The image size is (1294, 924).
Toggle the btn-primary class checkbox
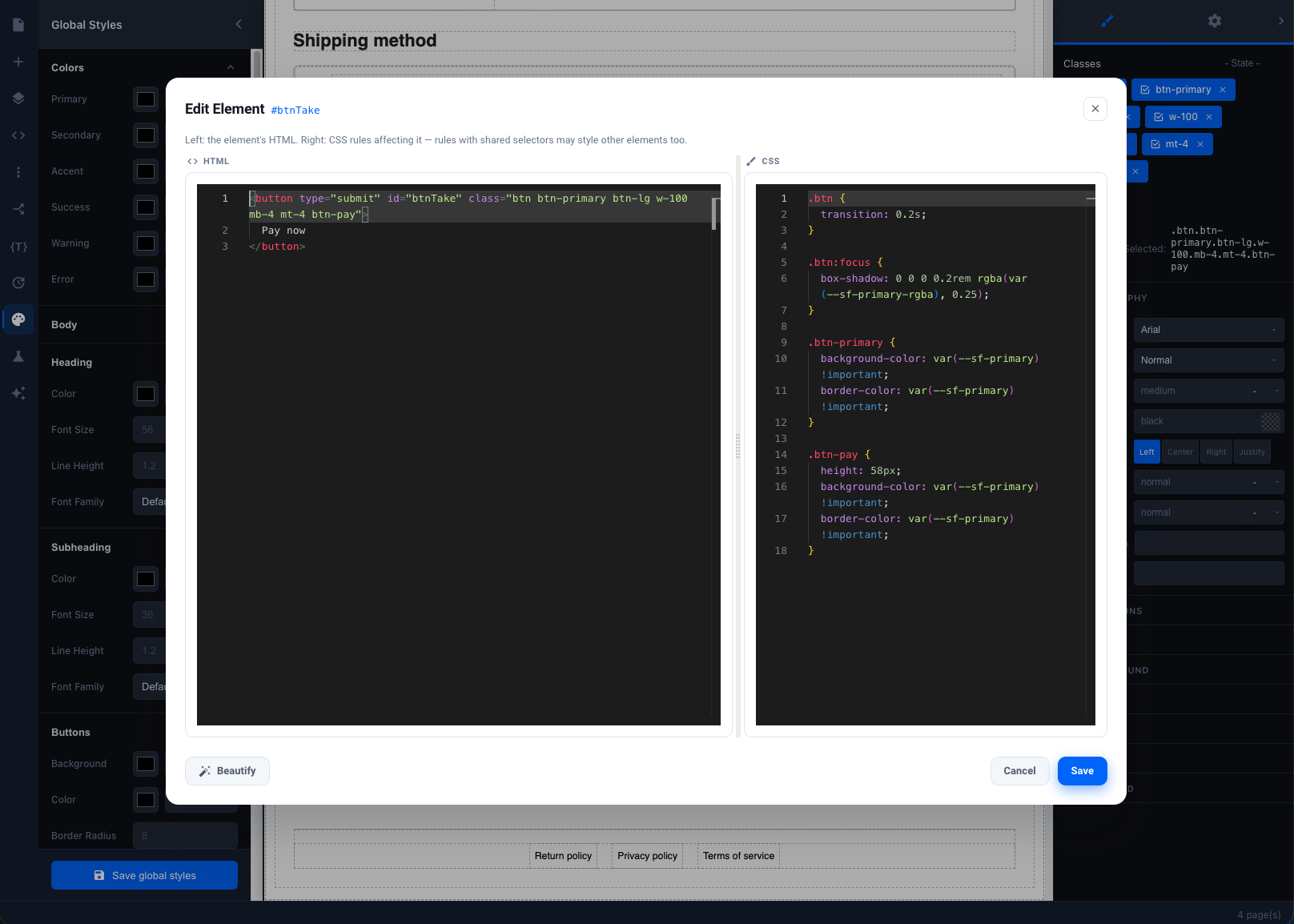pyautogui.click(x=1145, y=90)
